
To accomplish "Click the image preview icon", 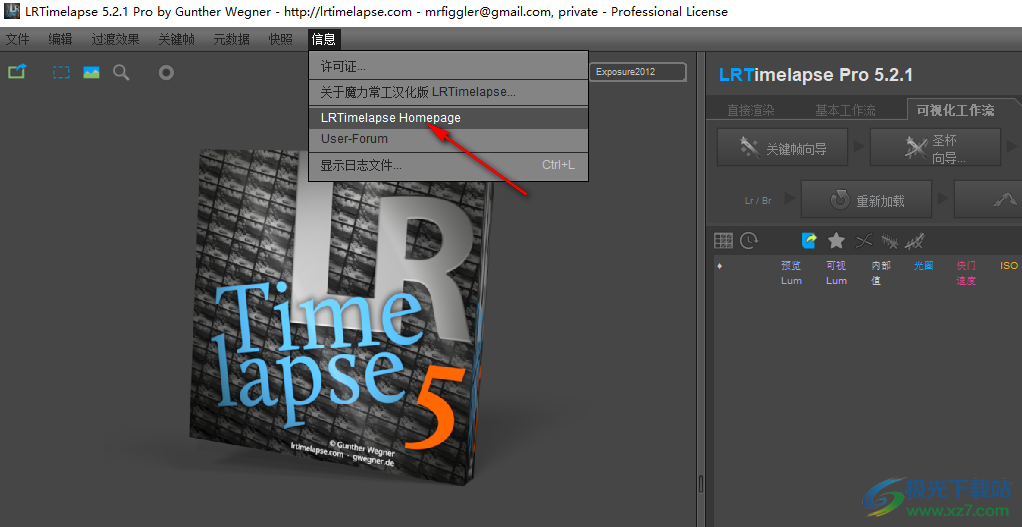I will point(91,72).
